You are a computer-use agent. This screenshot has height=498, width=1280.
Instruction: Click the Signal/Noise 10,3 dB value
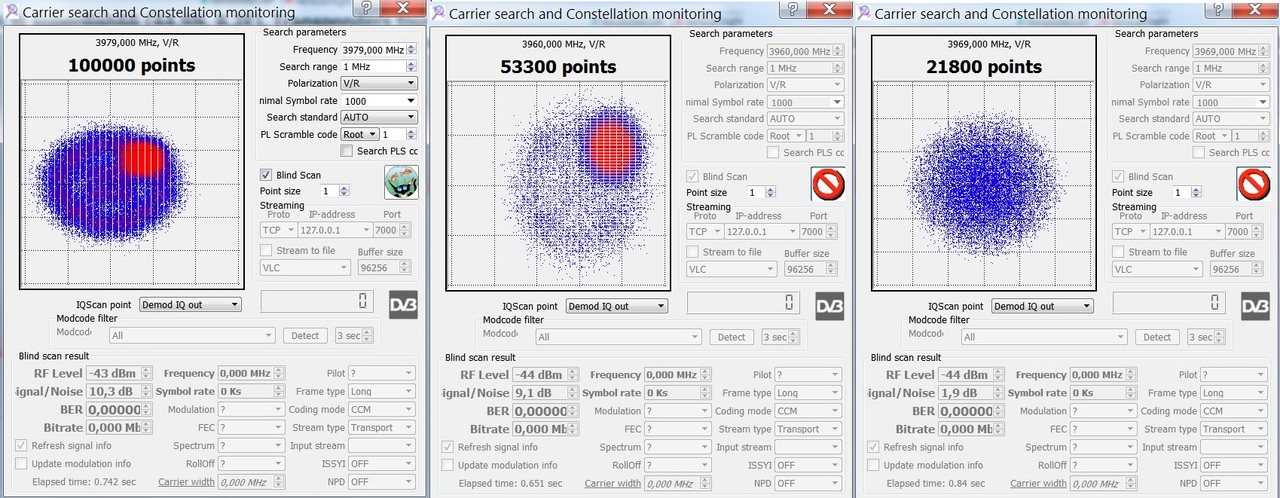120,391
